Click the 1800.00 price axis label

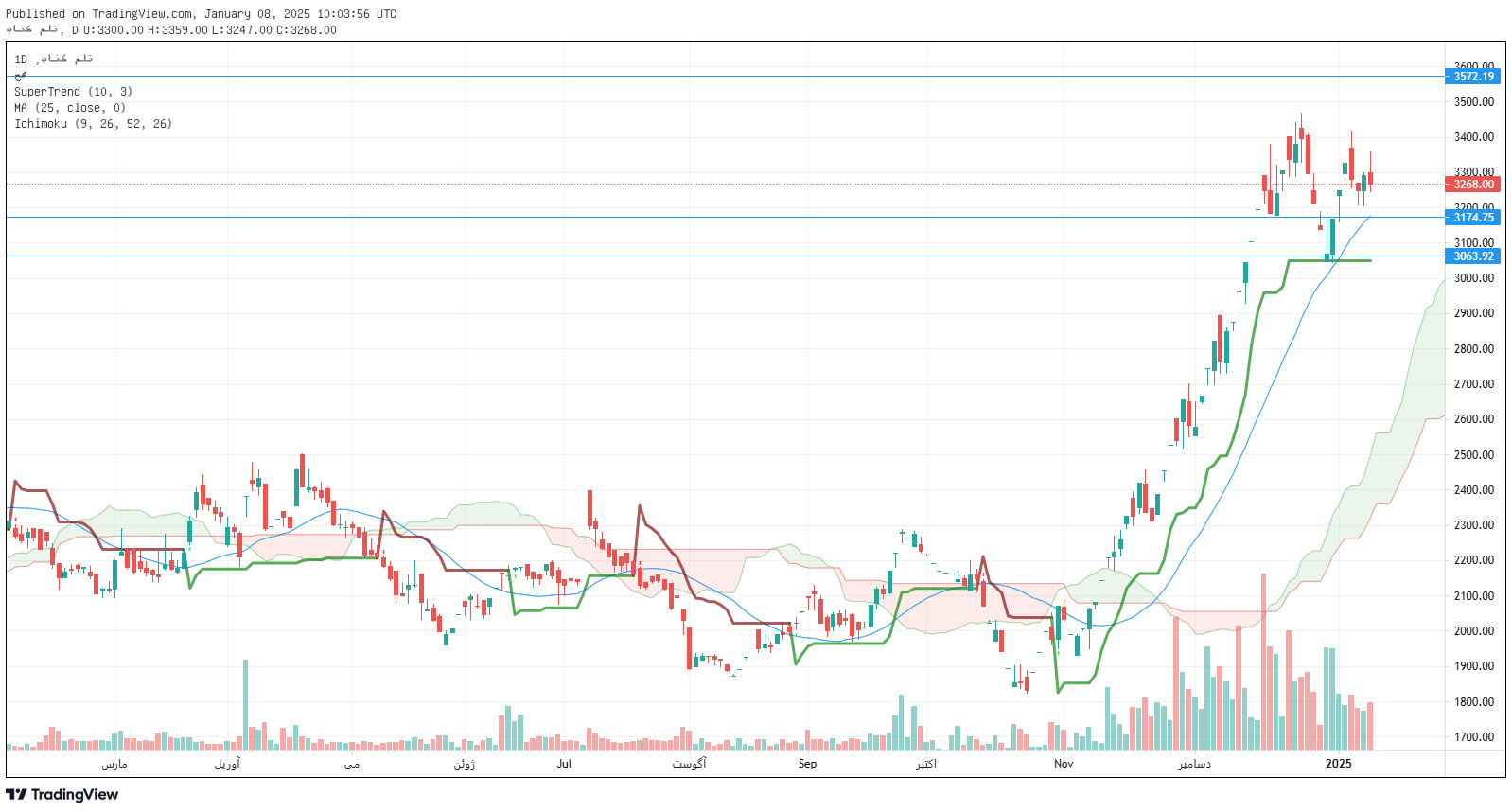click(1474, 702)
